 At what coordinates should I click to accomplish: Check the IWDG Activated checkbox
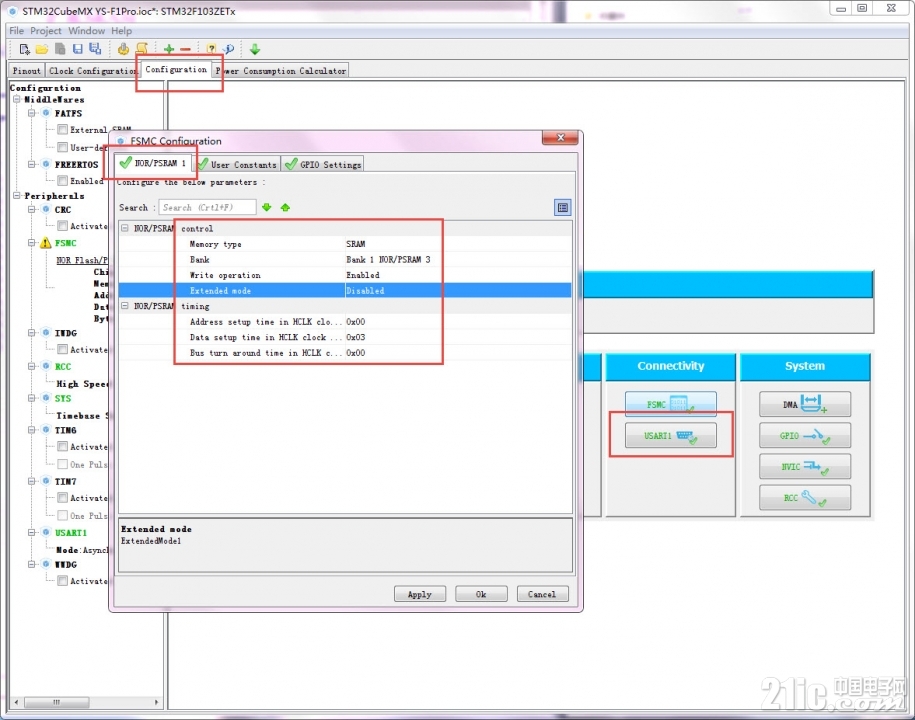[x=62, y=349]
